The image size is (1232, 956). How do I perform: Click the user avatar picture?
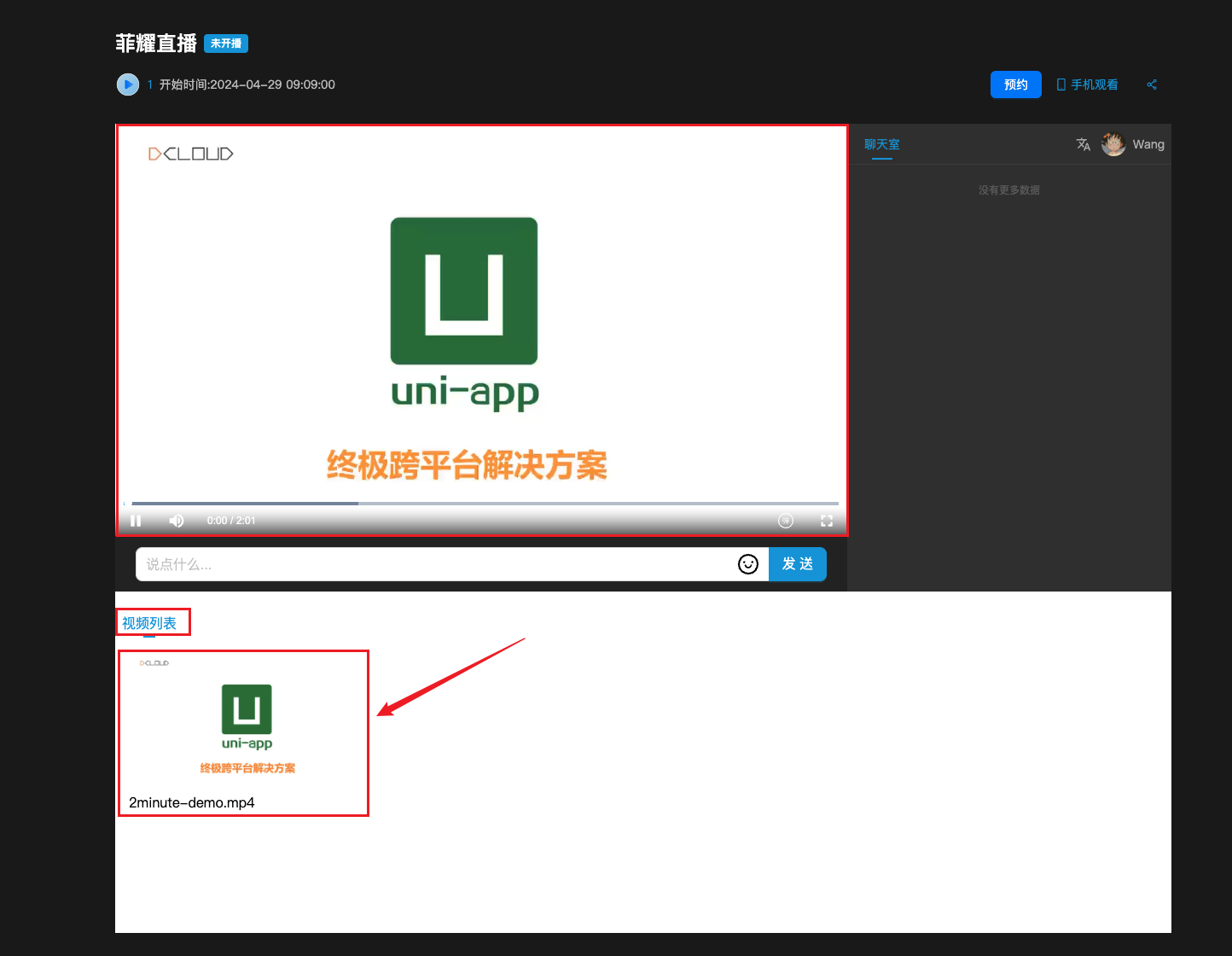1113,144
